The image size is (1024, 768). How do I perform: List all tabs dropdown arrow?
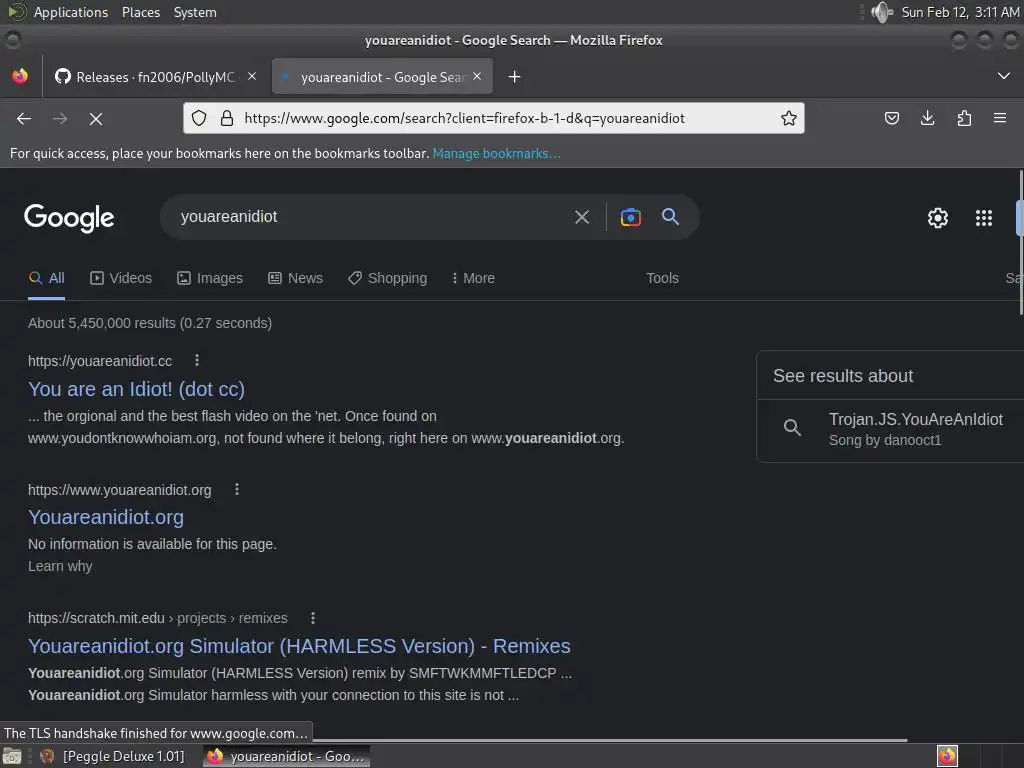[x=1004, y=76]
